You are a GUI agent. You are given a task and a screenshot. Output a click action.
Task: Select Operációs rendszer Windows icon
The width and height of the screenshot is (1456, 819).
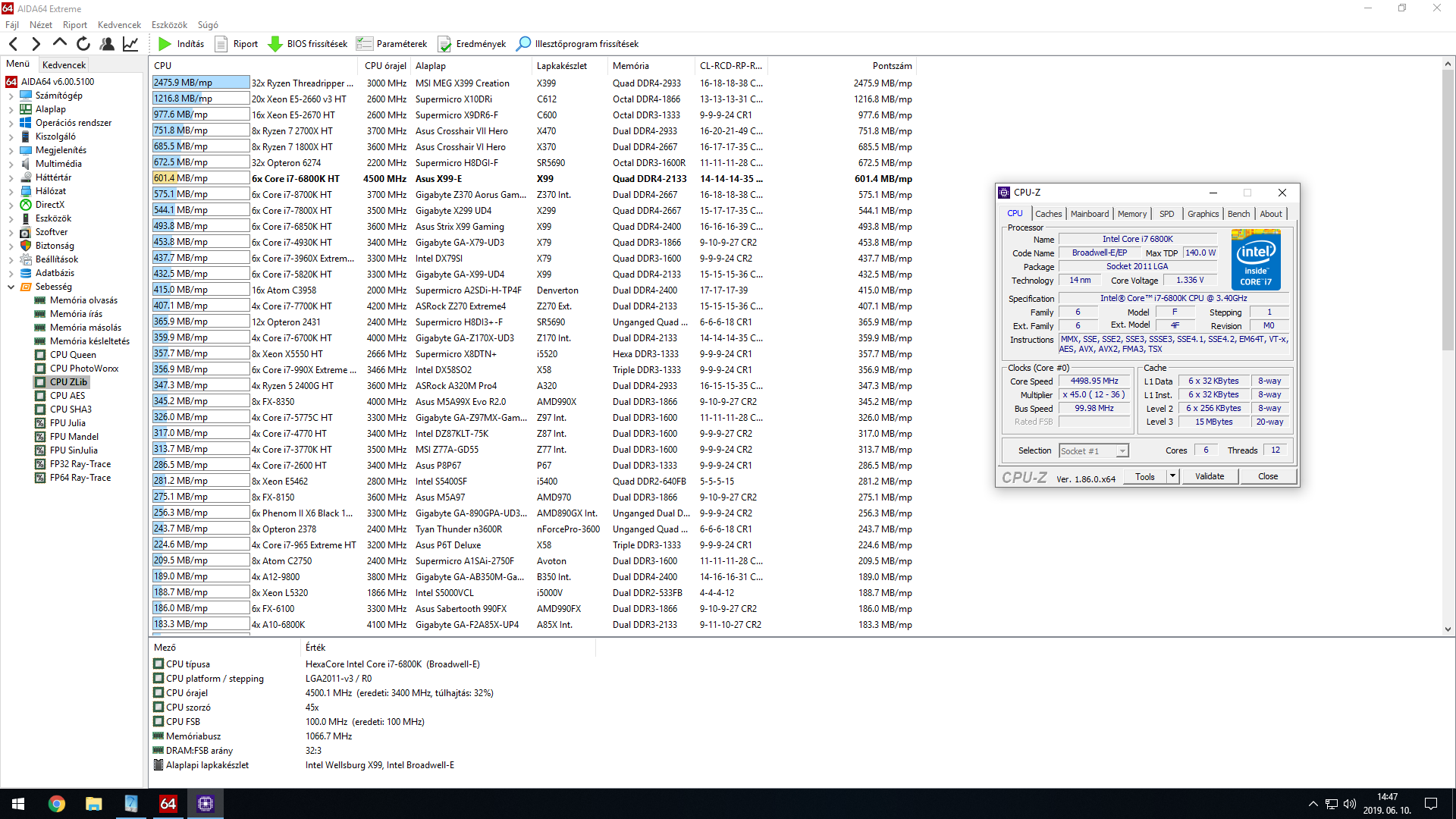(x=26, y=123)
